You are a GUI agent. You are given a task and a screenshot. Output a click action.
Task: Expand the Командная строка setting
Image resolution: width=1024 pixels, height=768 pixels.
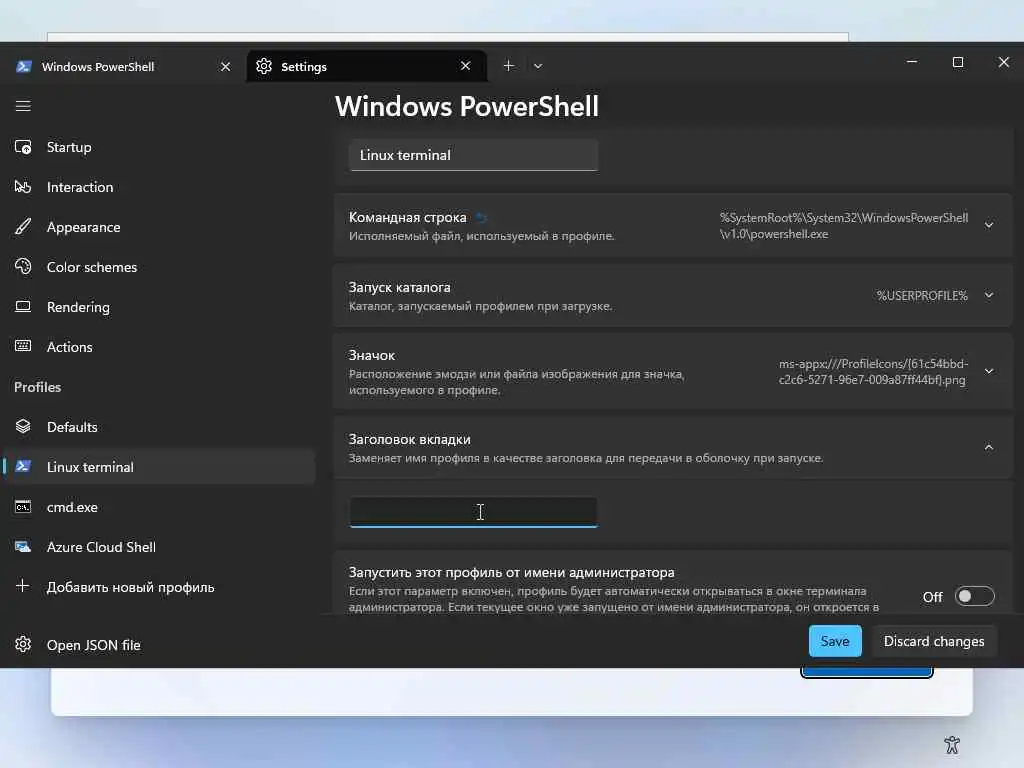click(x=989, y=225)
